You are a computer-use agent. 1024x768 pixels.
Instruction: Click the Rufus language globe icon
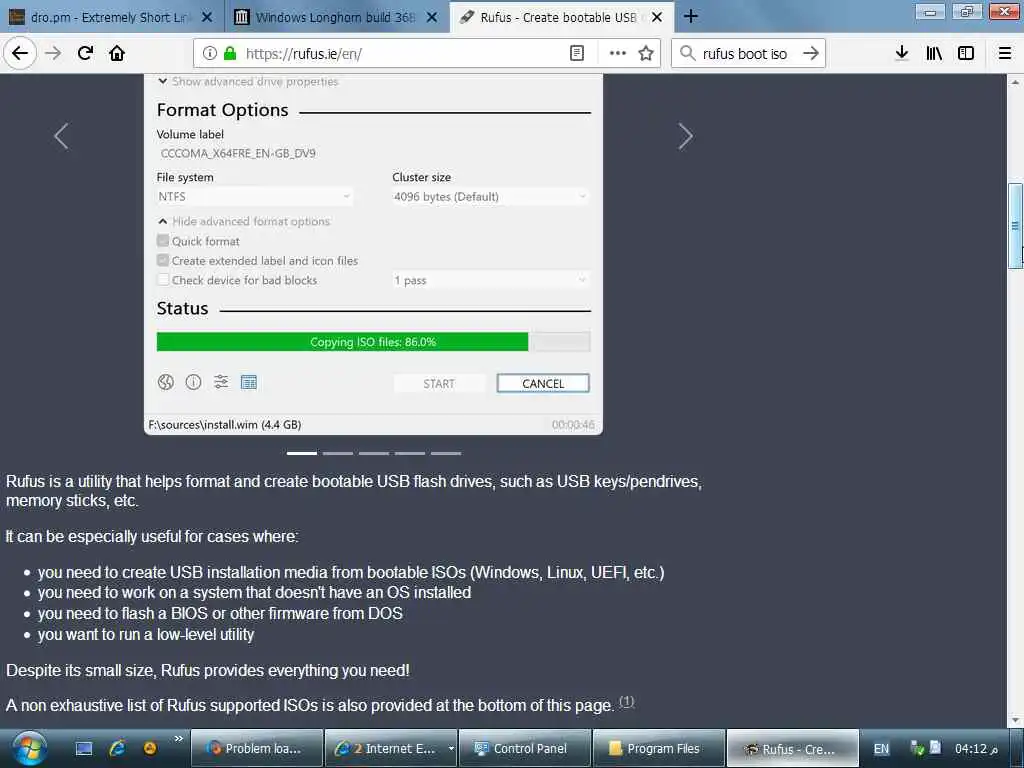[x=166, y=382]
